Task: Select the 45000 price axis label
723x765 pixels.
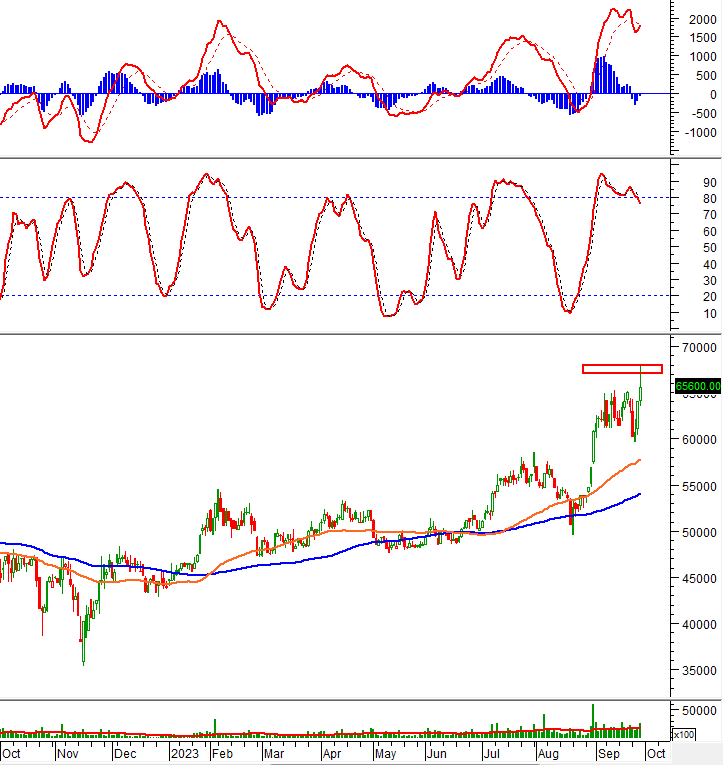Action: pos(699,579)
